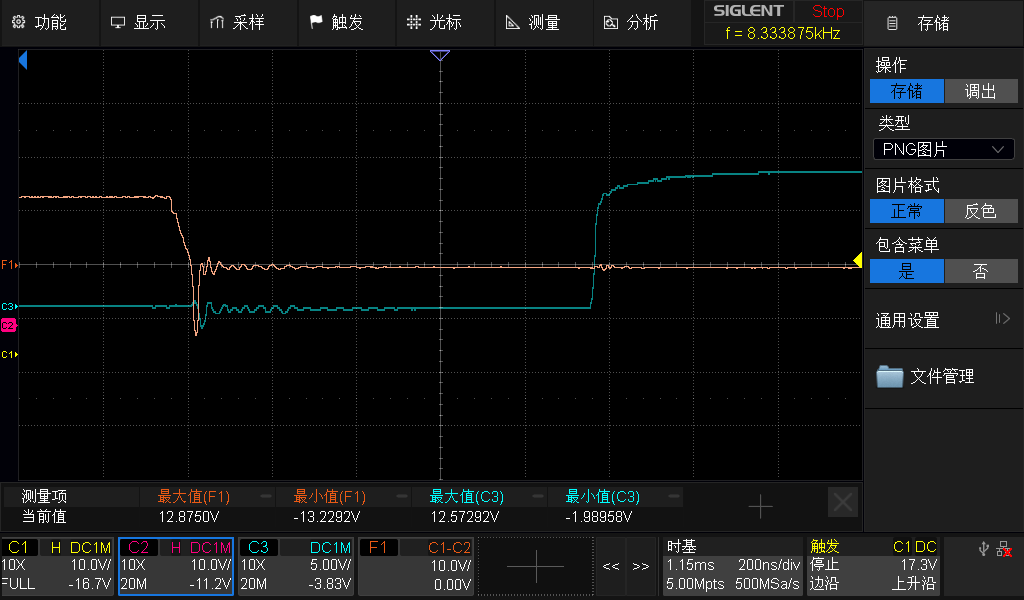Click the crosshair grid icon beside 光标
Image resolution: width=1024 pixels, height=600 pixels.
pyautogui.click(x=414, y=23)
